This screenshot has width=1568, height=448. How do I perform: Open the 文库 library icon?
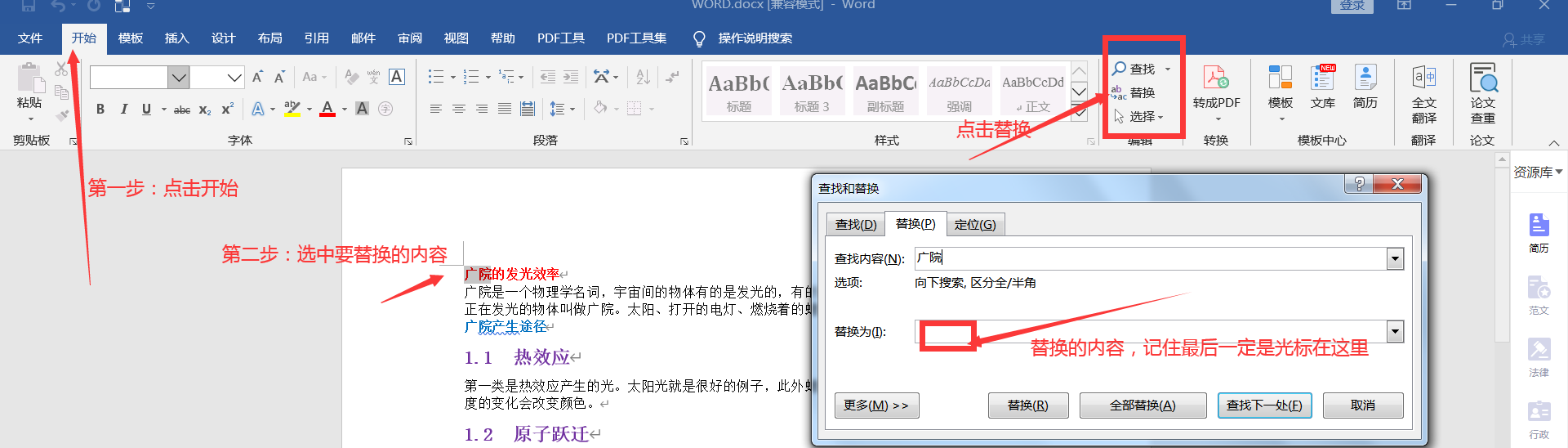(x=1322, y=78)
